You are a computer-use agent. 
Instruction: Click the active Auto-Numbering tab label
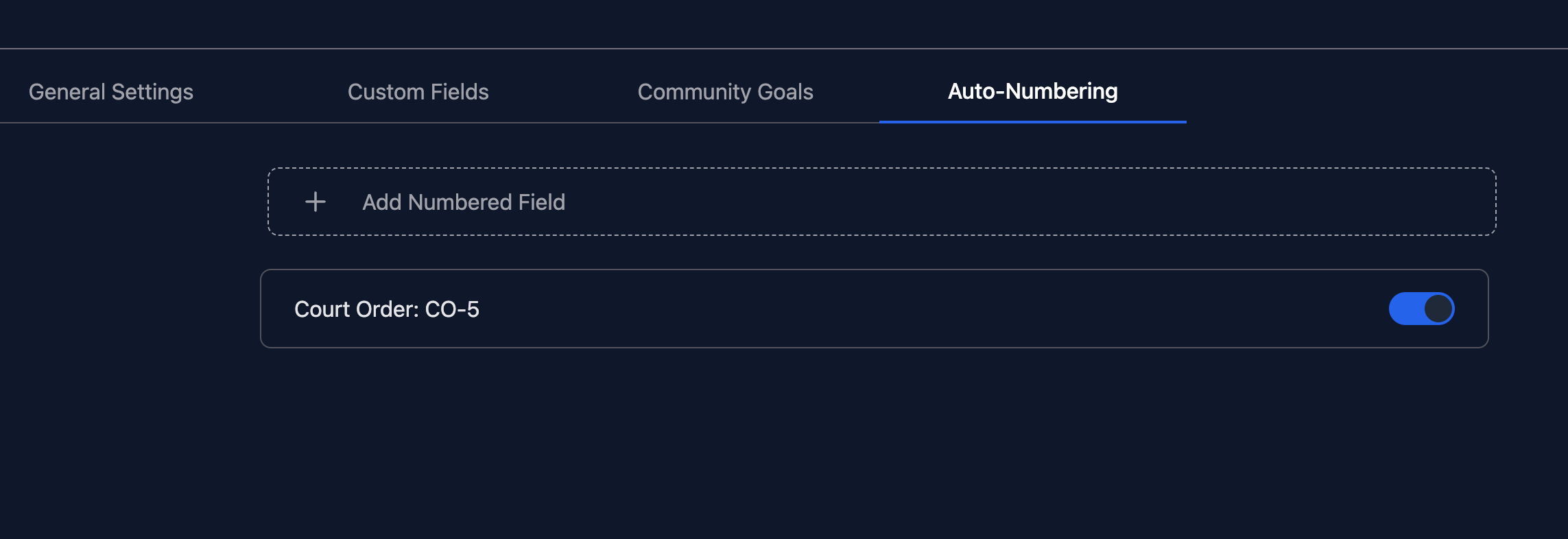coord(1032,91)
